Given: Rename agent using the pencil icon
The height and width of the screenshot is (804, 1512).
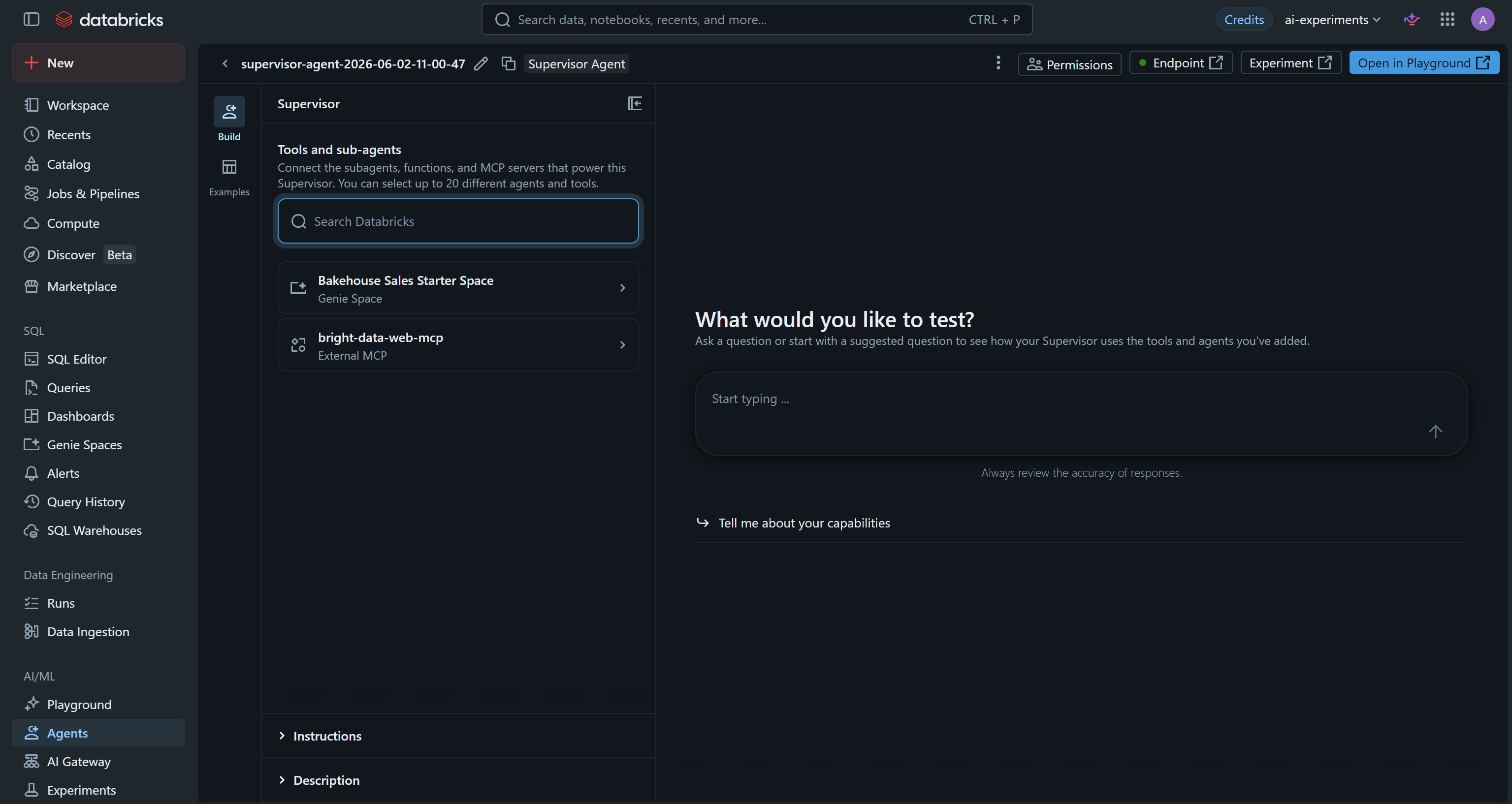Looking at the screenshot, I should [481, 63].
